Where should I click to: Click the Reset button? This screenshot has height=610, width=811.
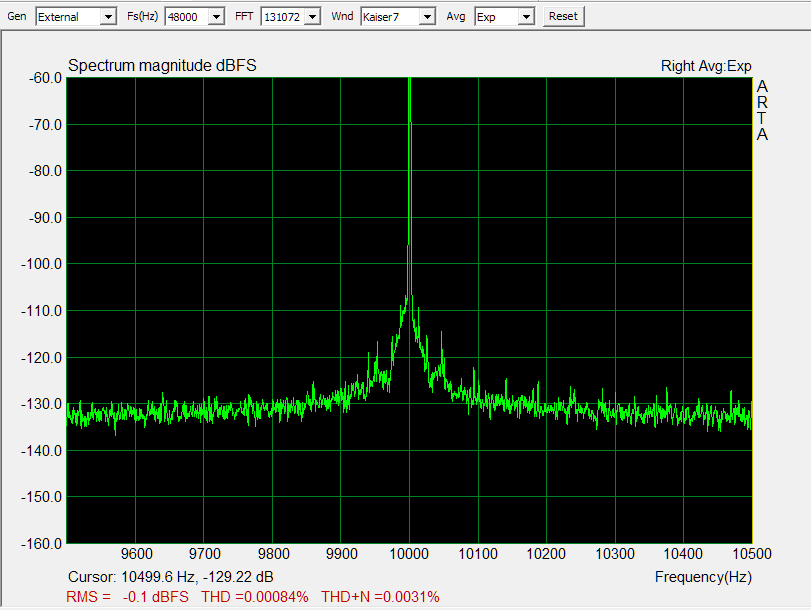563,16
